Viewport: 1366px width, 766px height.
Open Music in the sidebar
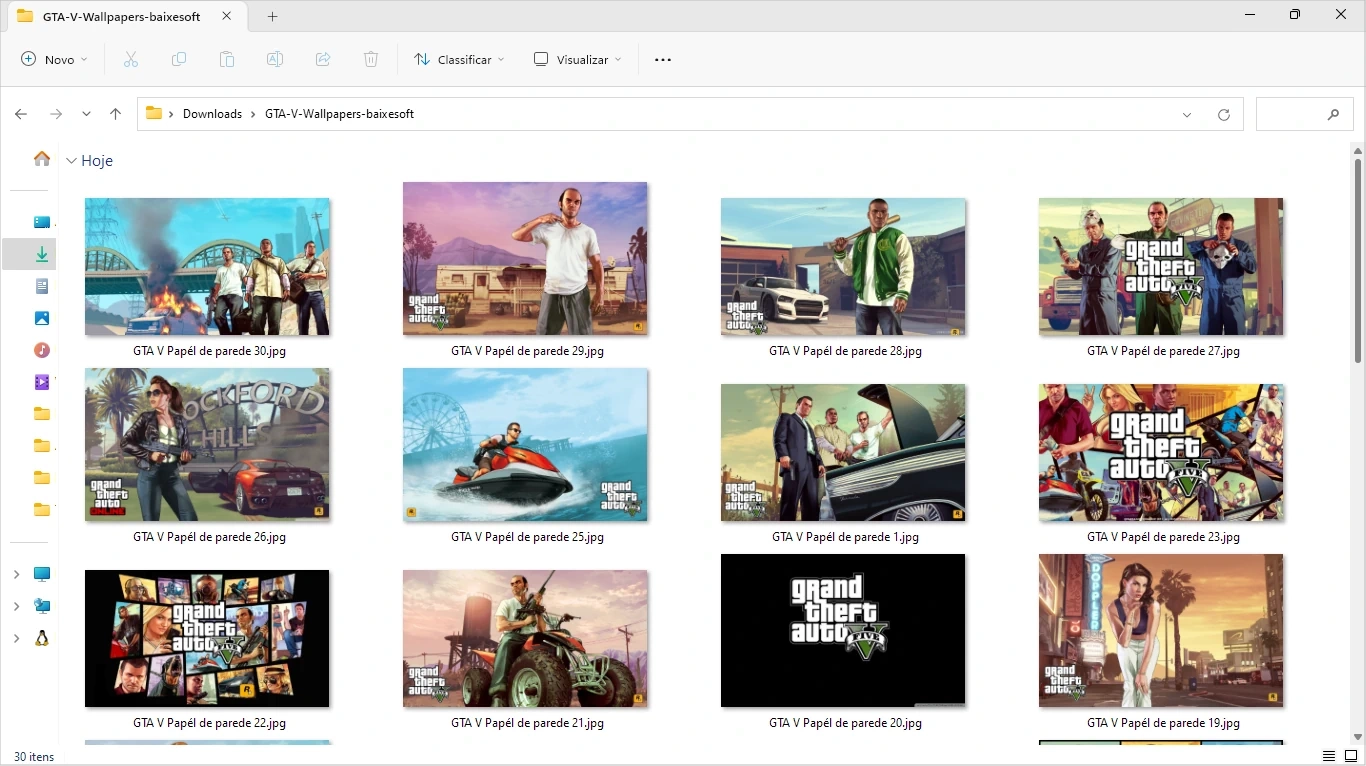tap(42, 350)
